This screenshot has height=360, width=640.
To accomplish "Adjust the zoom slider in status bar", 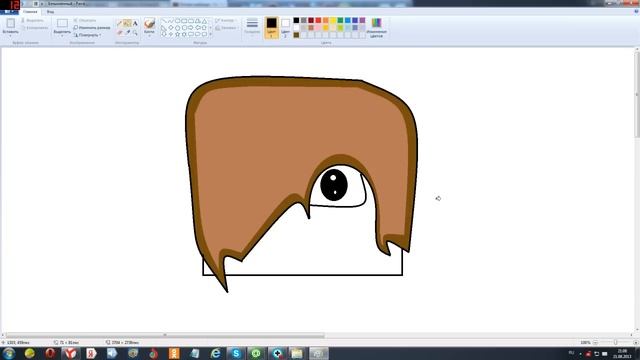I will 616,342.
